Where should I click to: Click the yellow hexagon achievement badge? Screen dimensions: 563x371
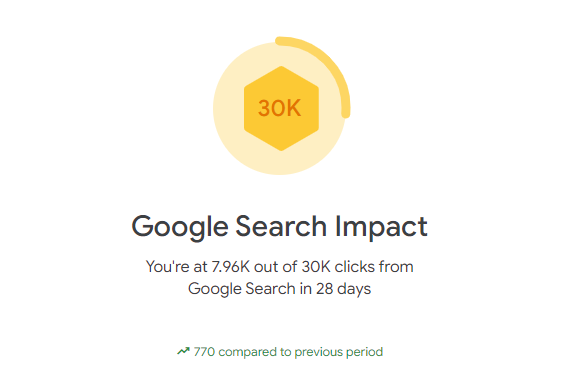[281, 108]
